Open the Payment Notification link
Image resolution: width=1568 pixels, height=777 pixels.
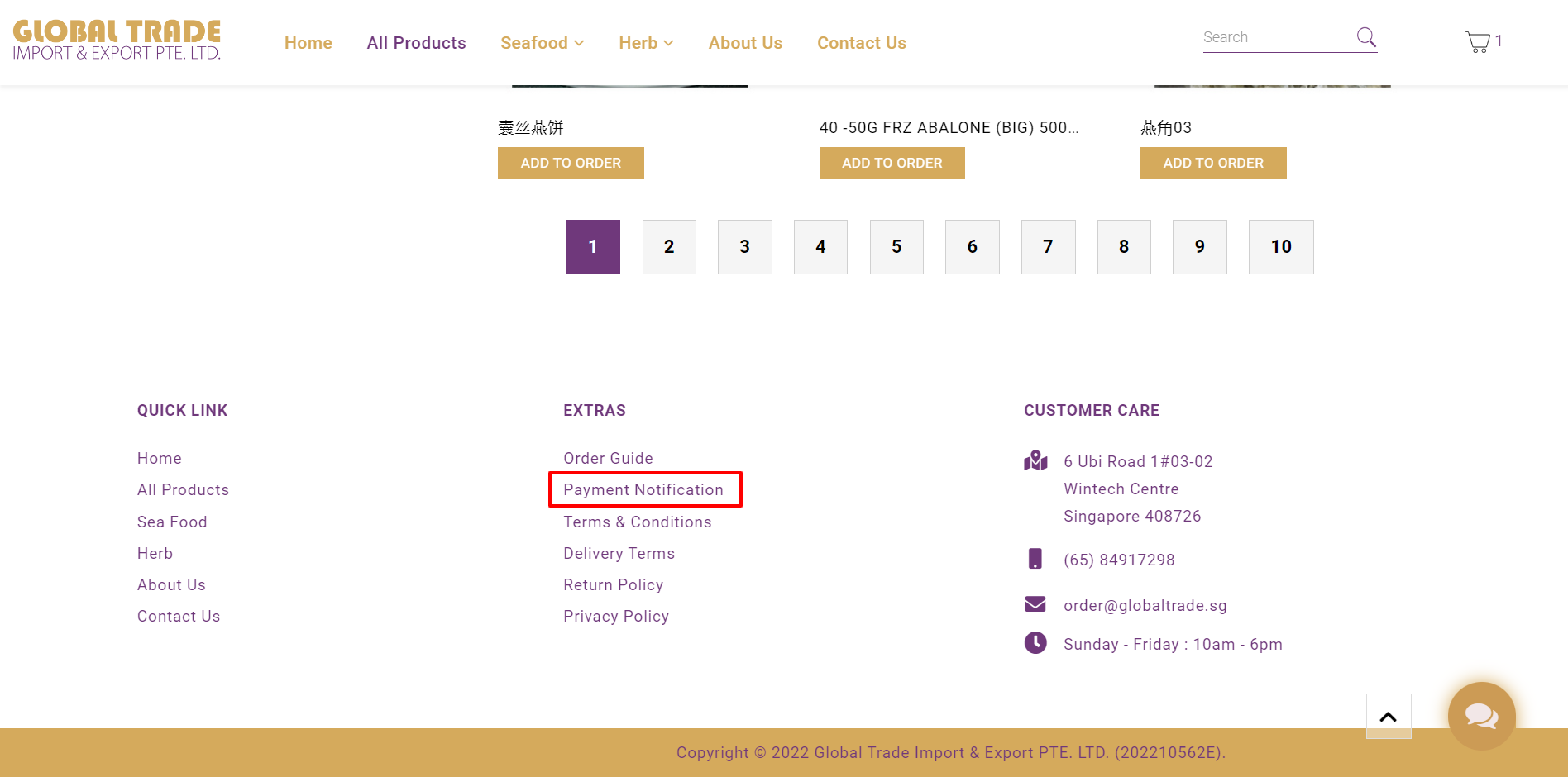pos(643,490)
